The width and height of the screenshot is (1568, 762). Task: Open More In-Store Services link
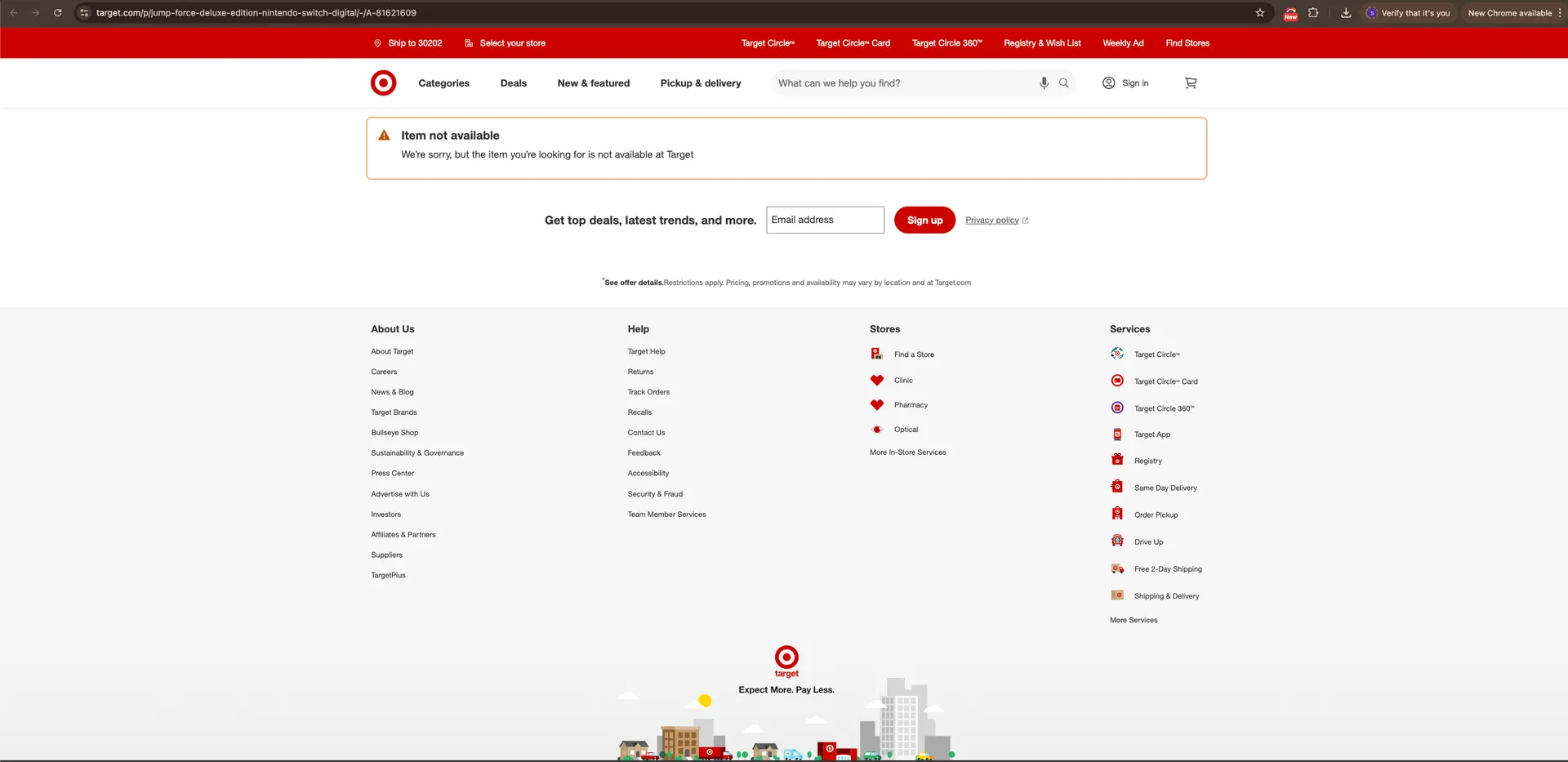(x=907, y=452)
